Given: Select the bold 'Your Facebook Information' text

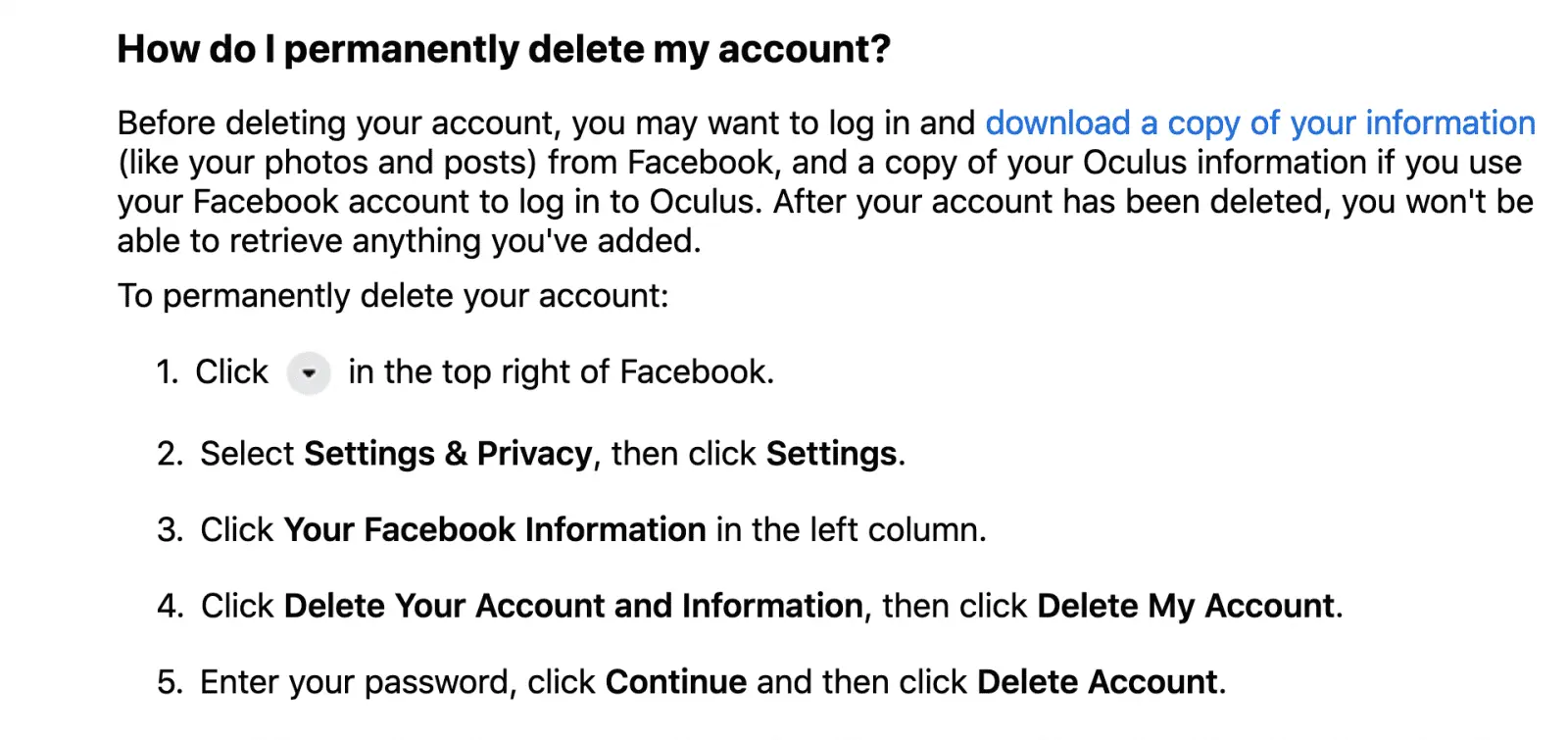Looking at the screenshot, I should pos(495,530).
